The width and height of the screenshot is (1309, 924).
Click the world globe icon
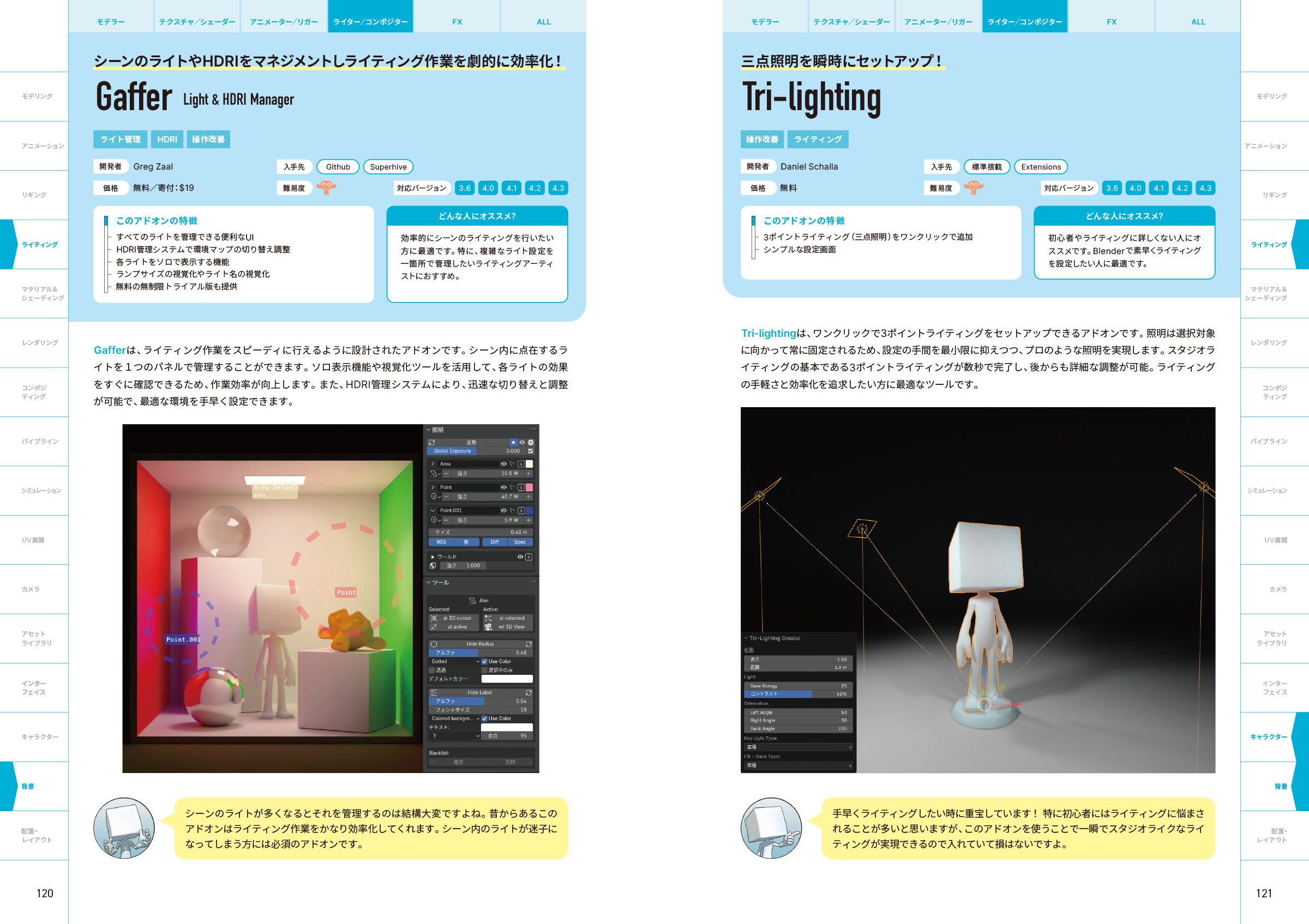433,566
